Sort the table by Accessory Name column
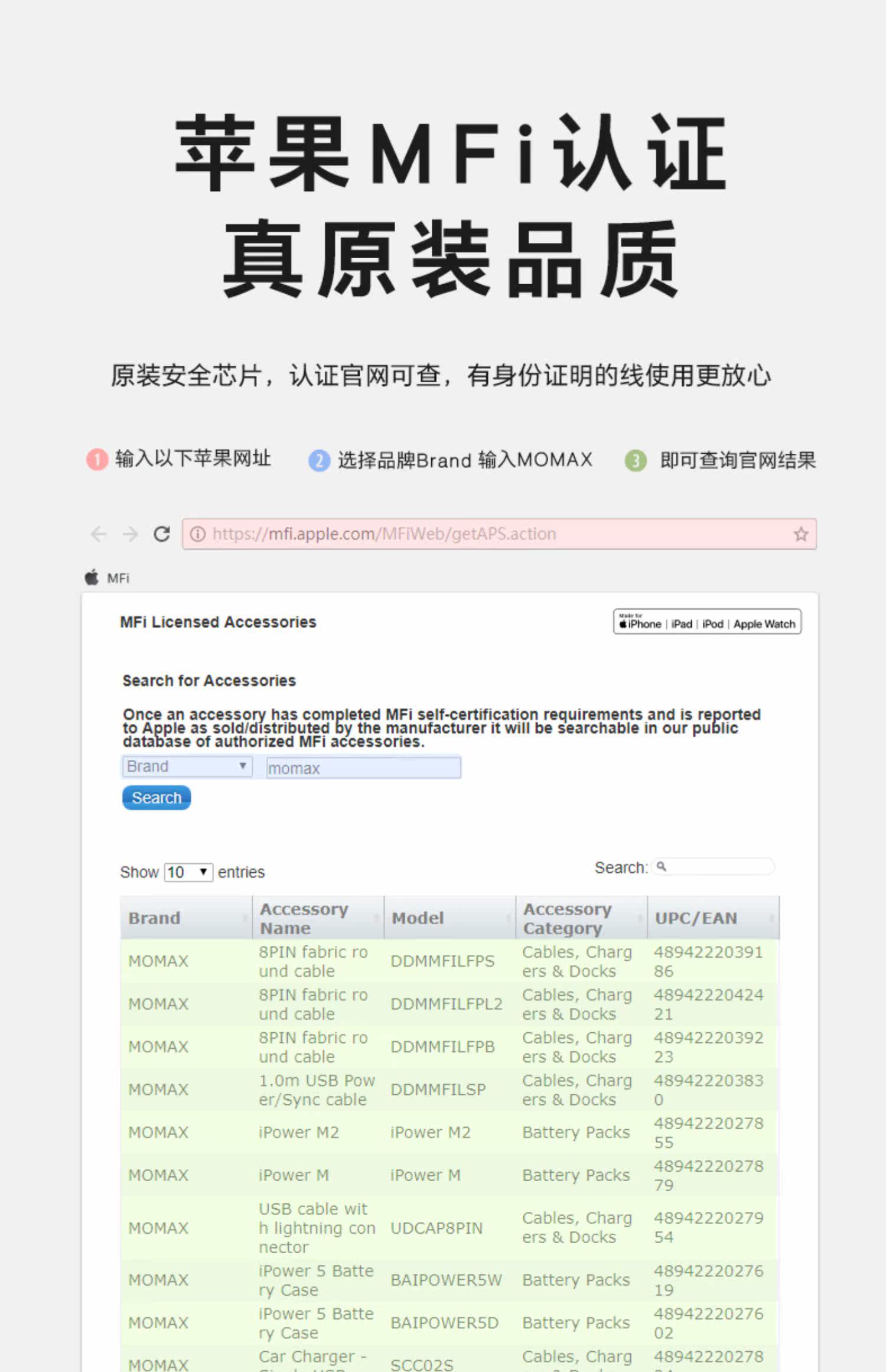Viewport: 886px width, 1372px height. point(318,918)
